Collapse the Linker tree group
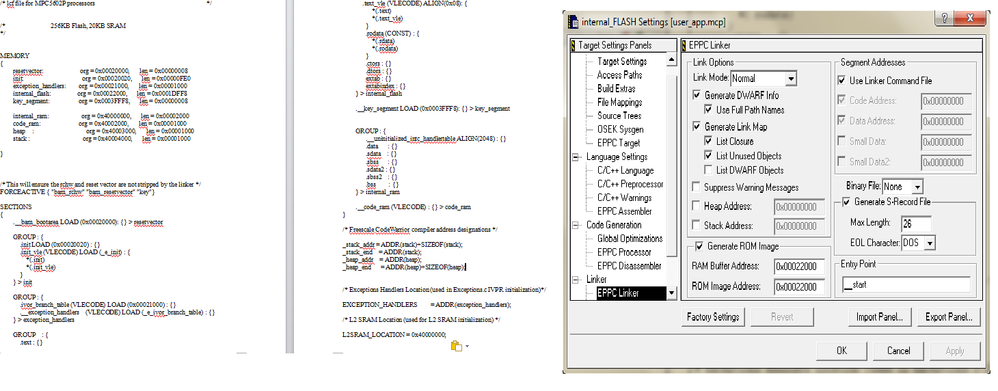998x391 pixels. pos(576,280)
